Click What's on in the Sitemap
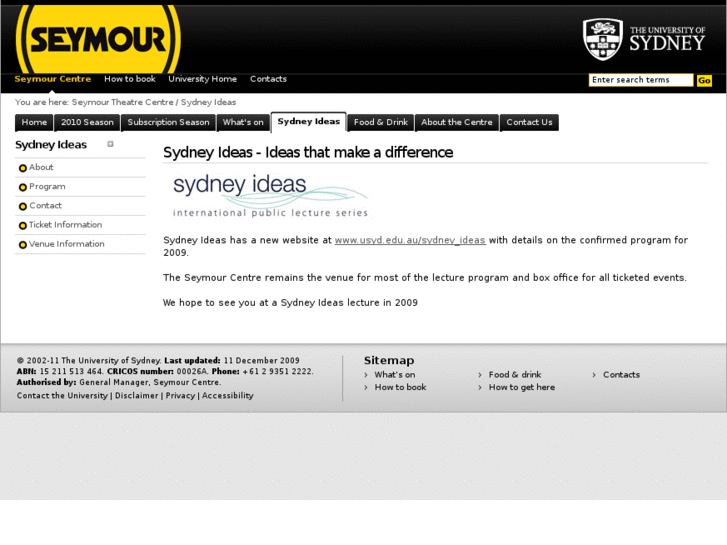 tap(395, 375)
